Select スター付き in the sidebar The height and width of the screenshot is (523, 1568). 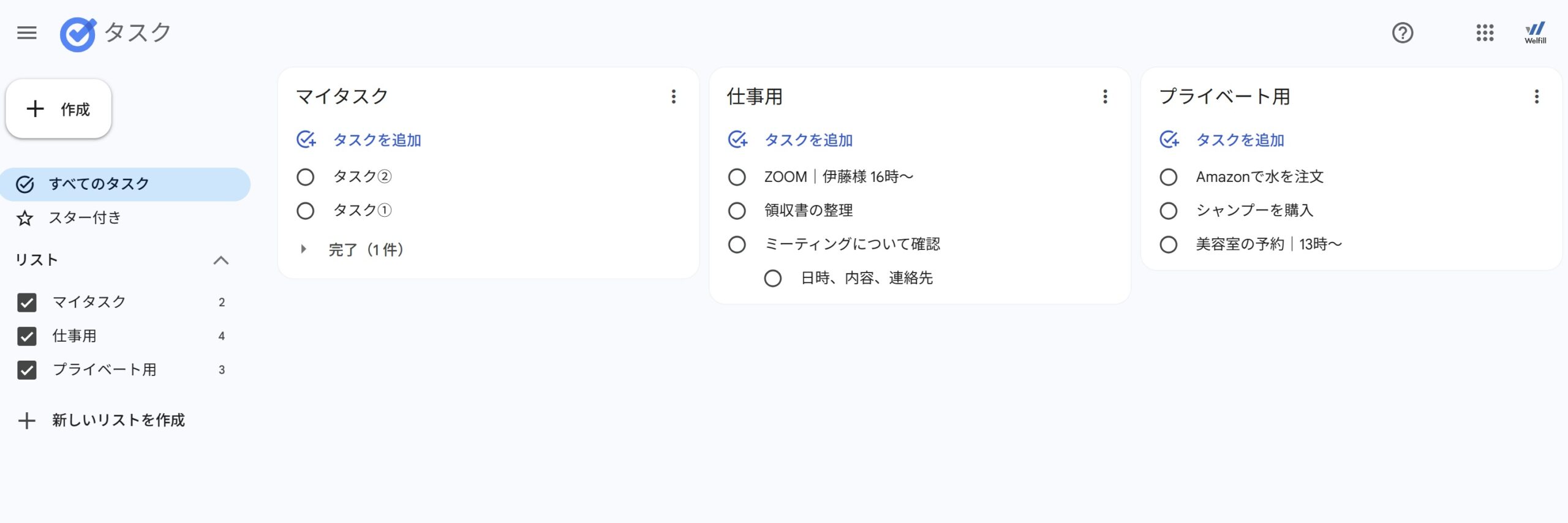85,218
